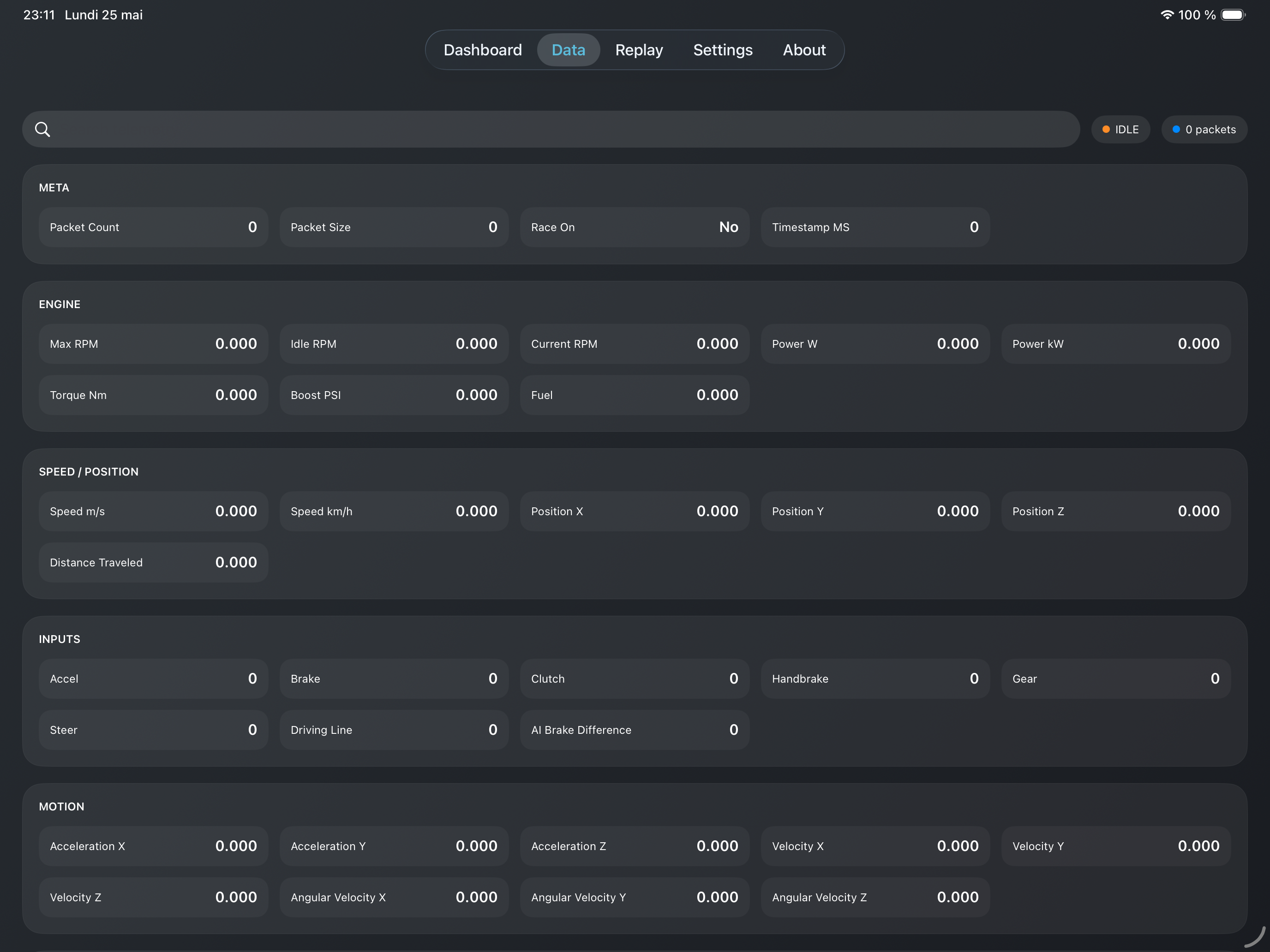Open the Replay tab
1270x952 pixels.
tap(639, 50)
